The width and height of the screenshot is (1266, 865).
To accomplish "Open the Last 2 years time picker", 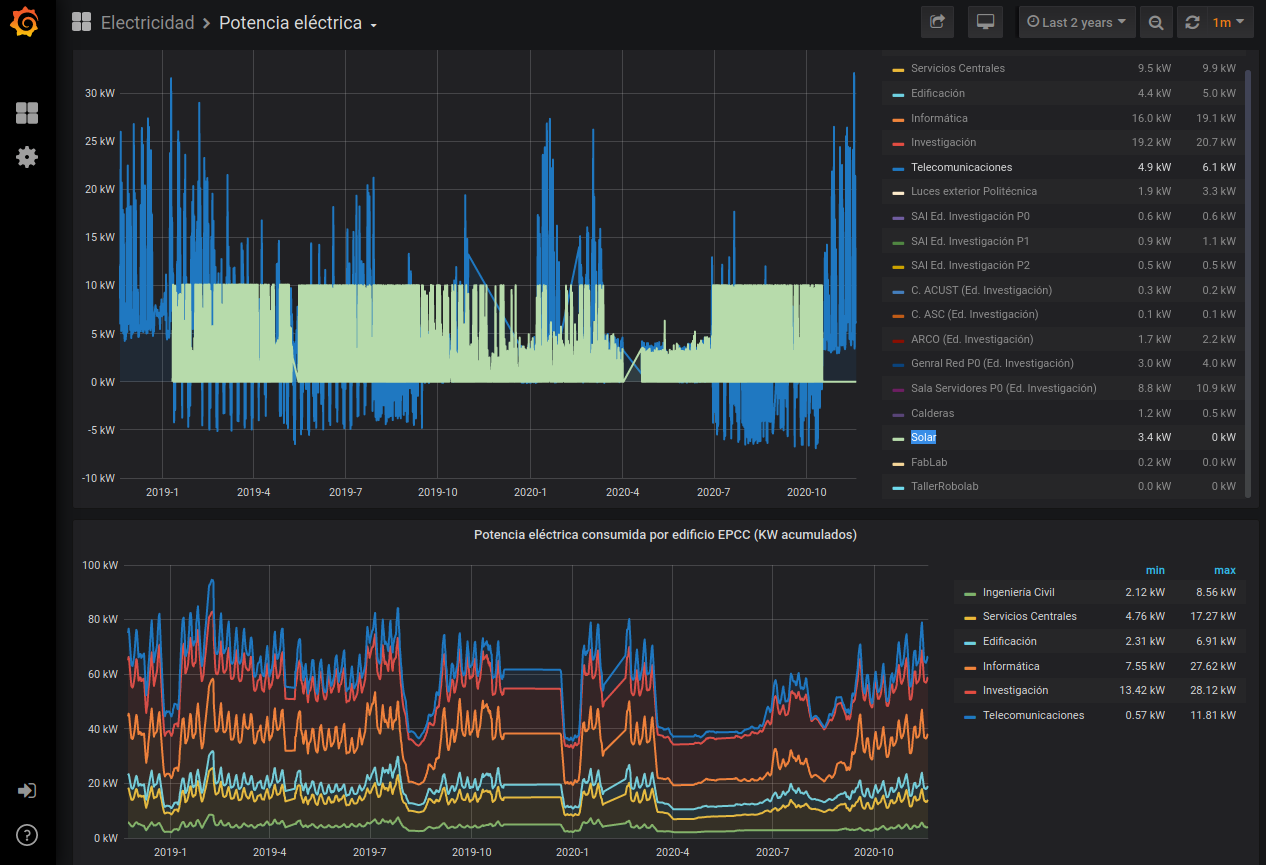I will (x=1077, y=22).
